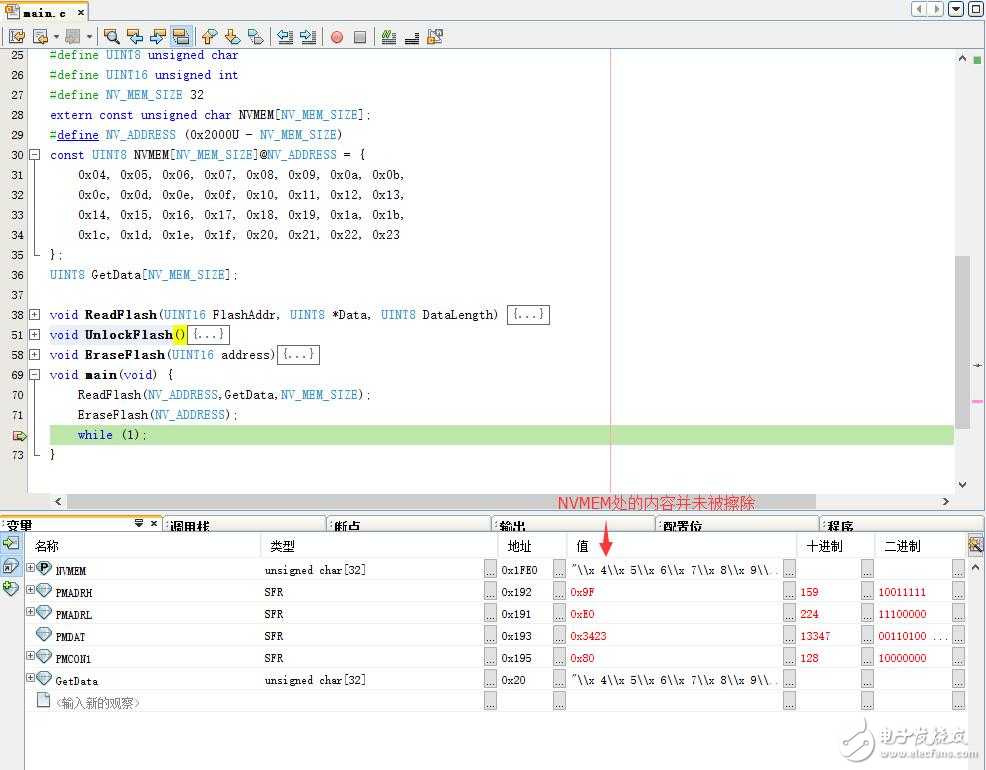
Task: Collapse the main function fold at line 69
Action: pyautogui.click(x=35, y=375)
